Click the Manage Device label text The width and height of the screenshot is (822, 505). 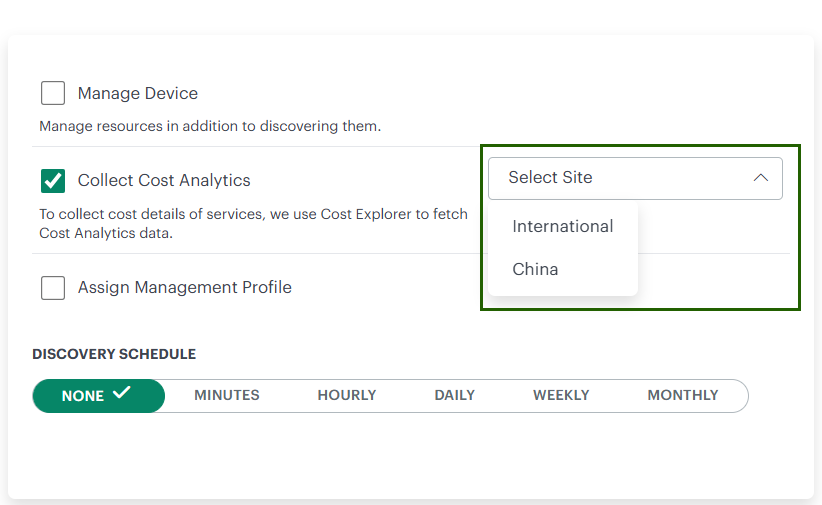point(138,93)
